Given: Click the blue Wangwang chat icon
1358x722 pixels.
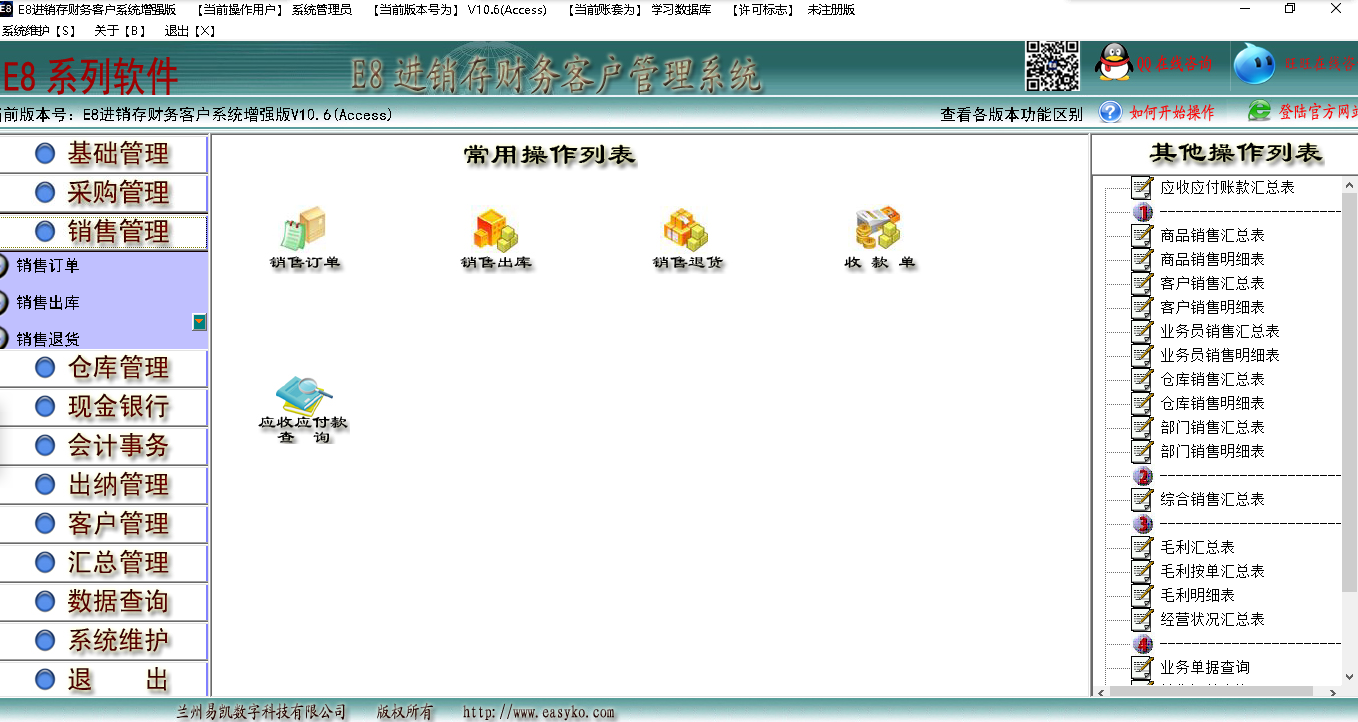Looking at the screenshot, I should click(1254, 64).
